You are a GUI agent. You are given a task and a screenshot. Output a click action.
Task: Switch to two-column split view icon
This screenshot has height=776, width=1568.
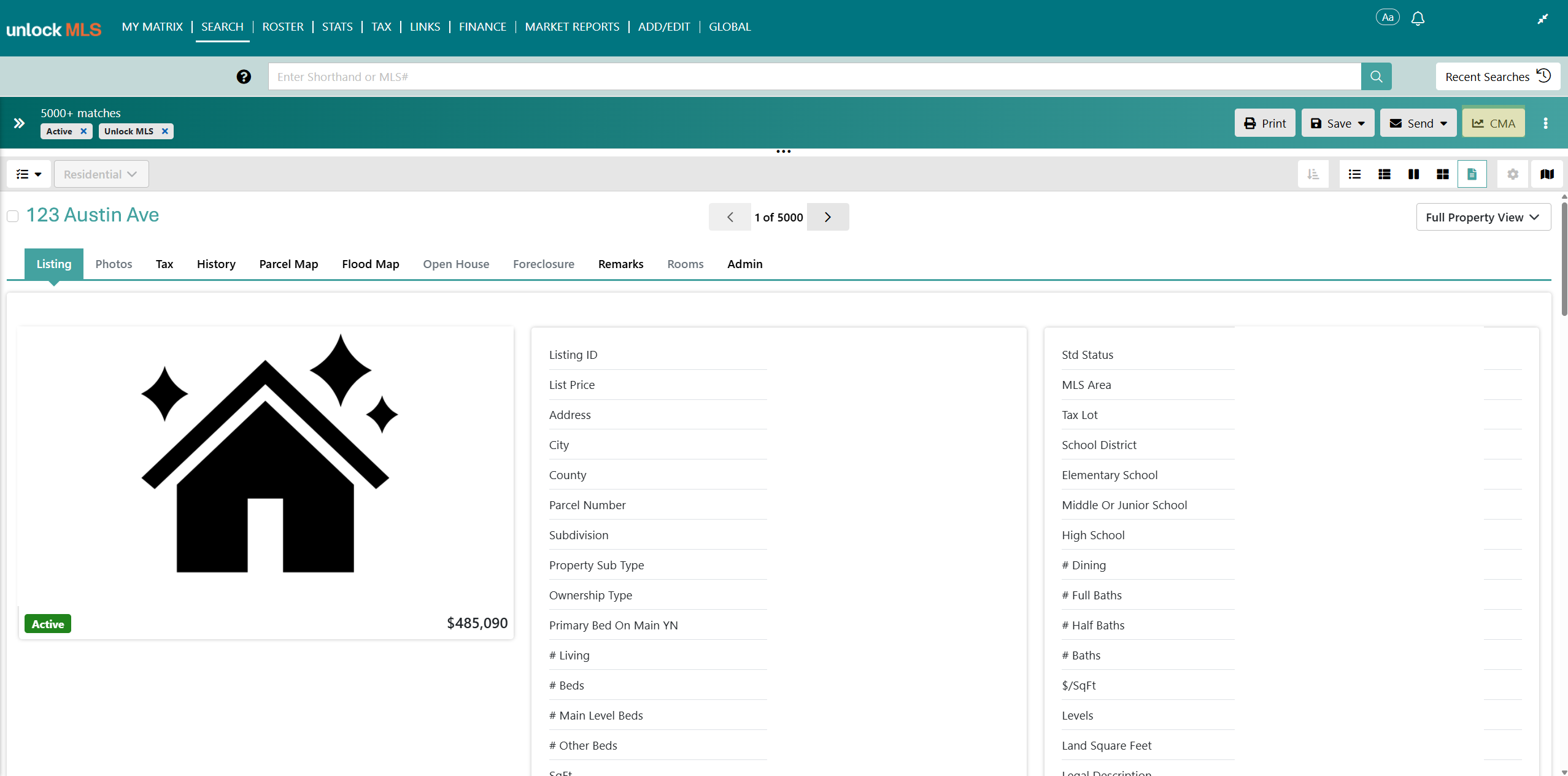[x=1413, y=174]
